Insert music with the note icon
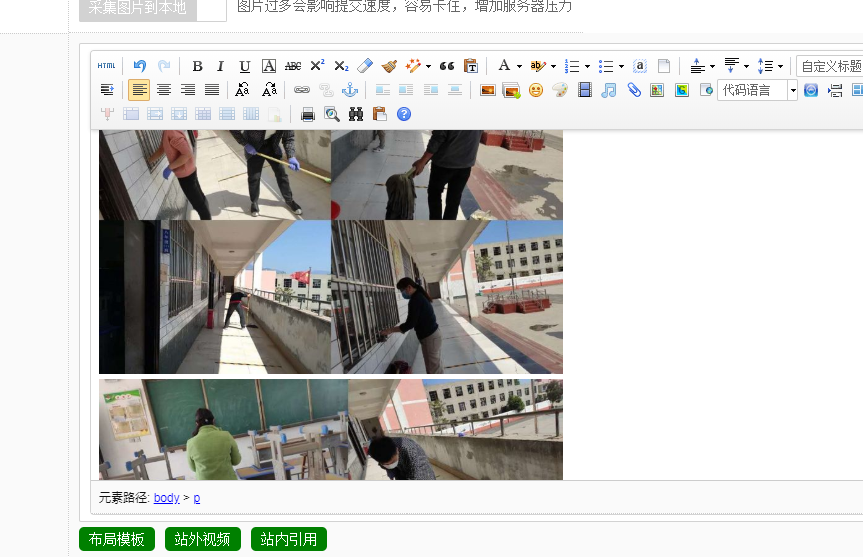The image size is (863, 557). [x=609, y=90]
